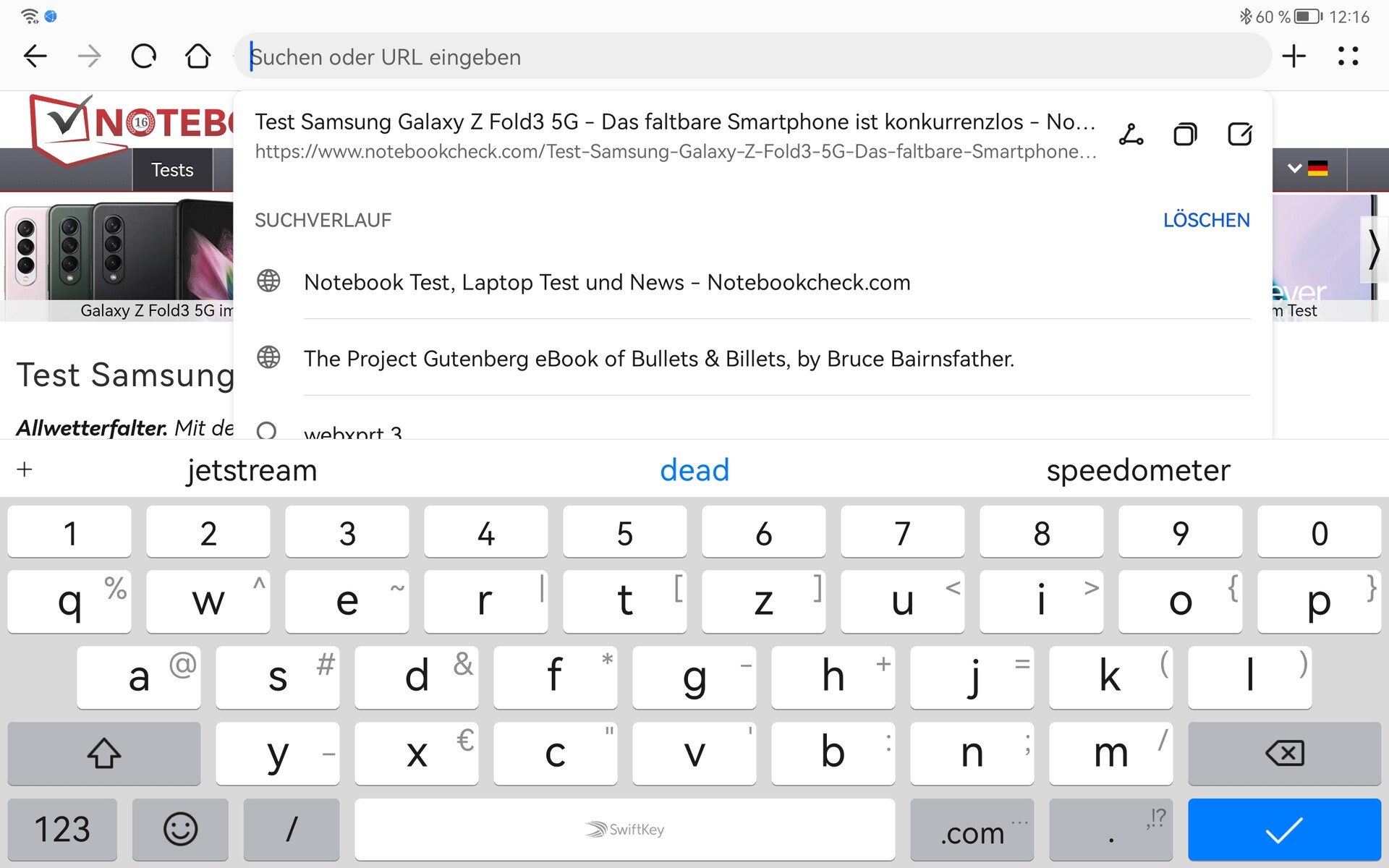
Task: Open a new tab with plus icon
Action: tap(1294, 56)
